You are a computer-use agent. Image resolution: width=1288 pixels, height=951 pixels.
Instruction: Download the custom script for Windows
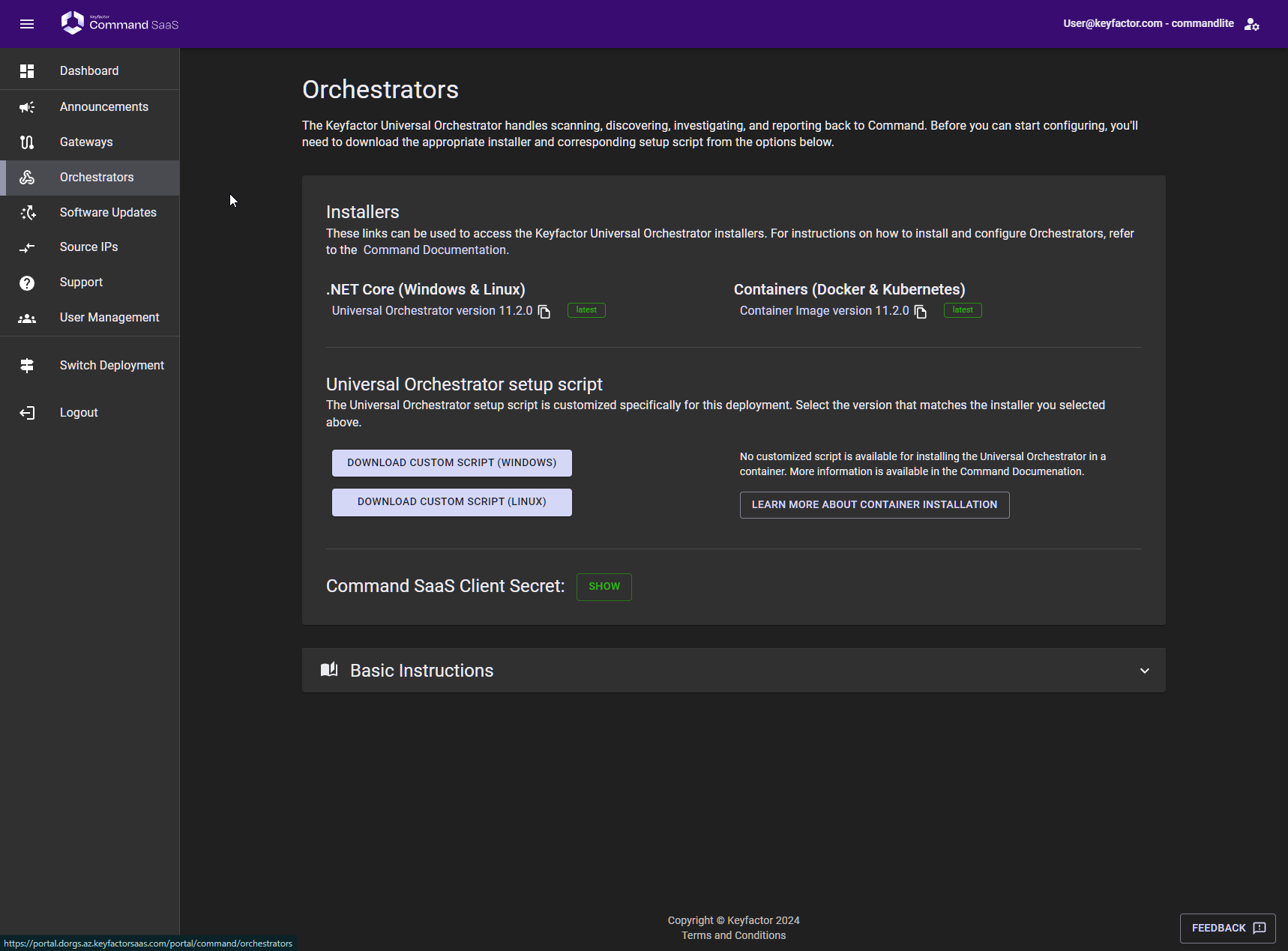[x=451, y=463]
